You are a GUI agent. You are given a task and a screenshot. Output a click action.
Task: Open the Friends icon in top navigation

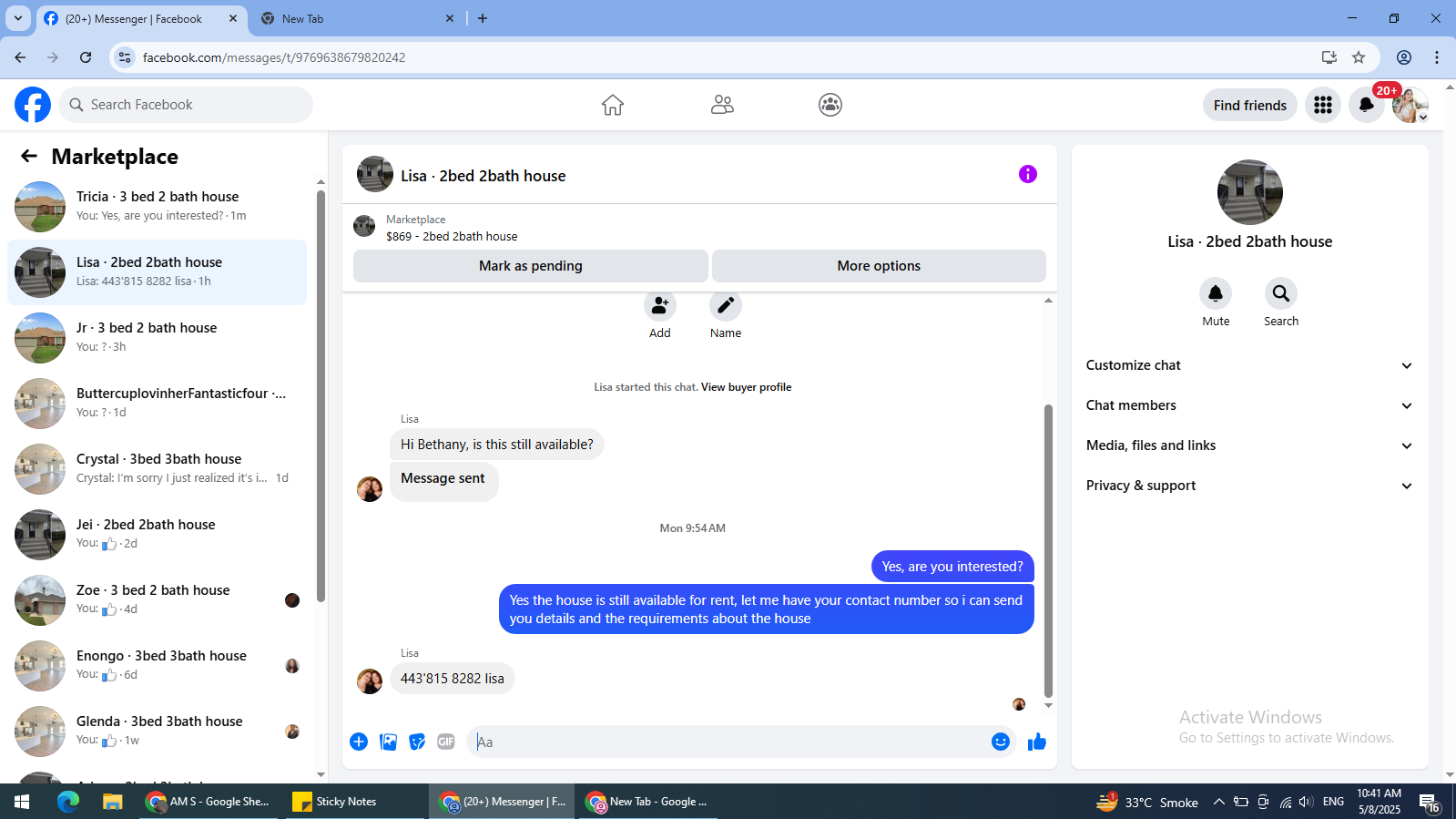click(722, 105)
